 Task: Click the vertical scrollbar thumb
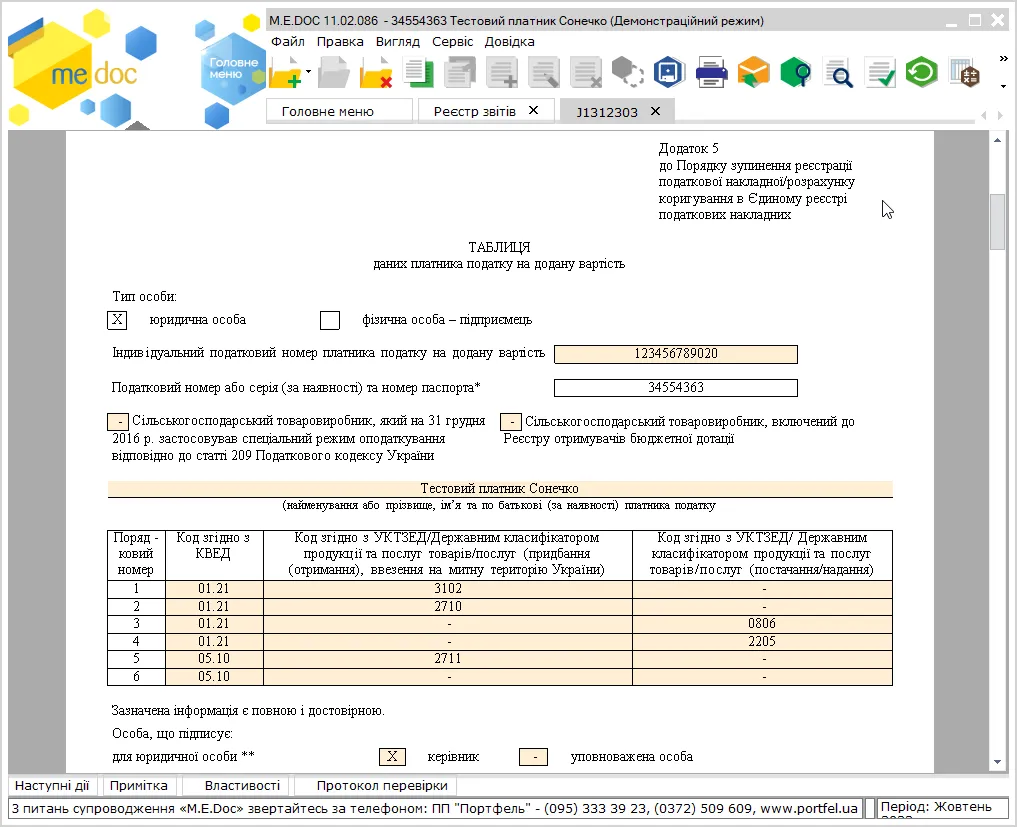(x=997, y=222)
